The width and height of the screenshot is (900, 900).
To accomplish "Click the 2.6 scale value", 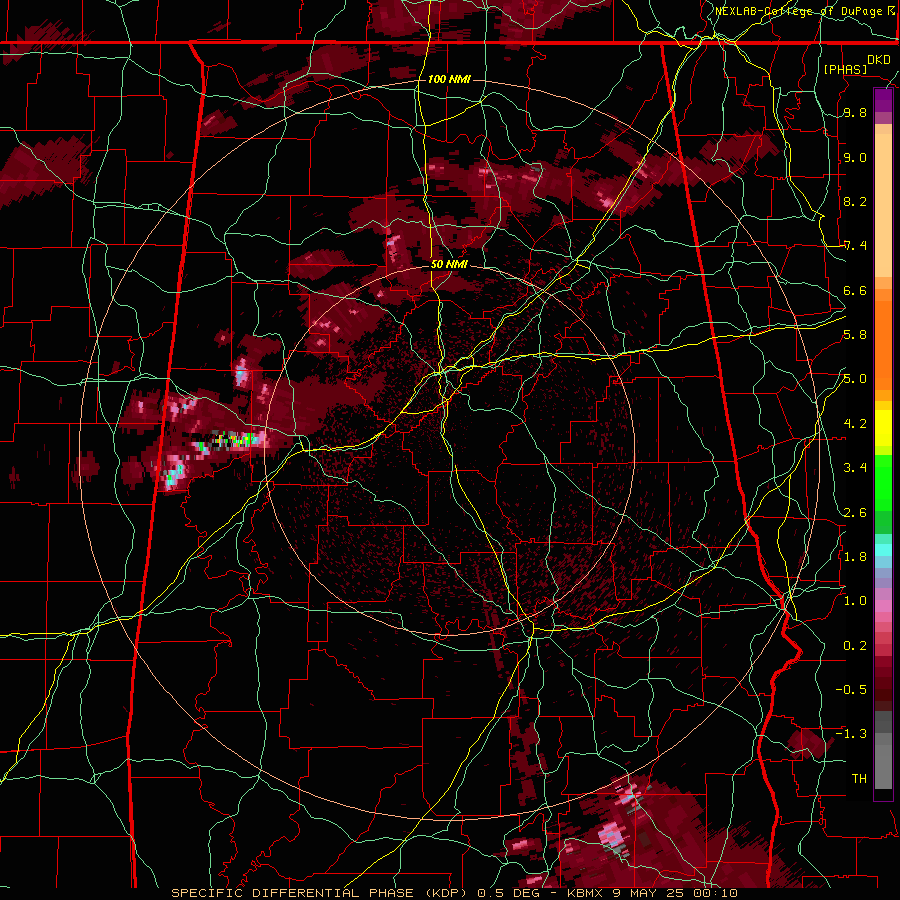I will [x=855, y=513].
